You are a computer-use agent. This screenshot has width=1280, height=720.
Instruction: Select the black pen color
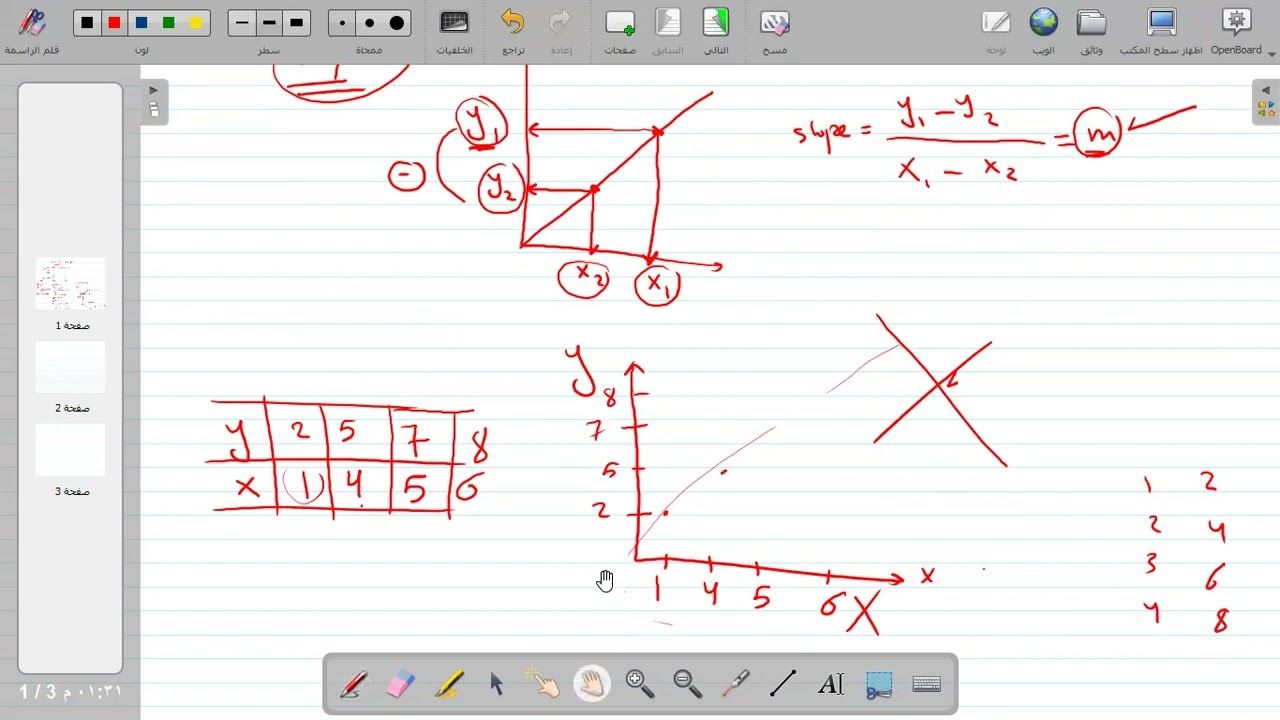coord(88,23)
